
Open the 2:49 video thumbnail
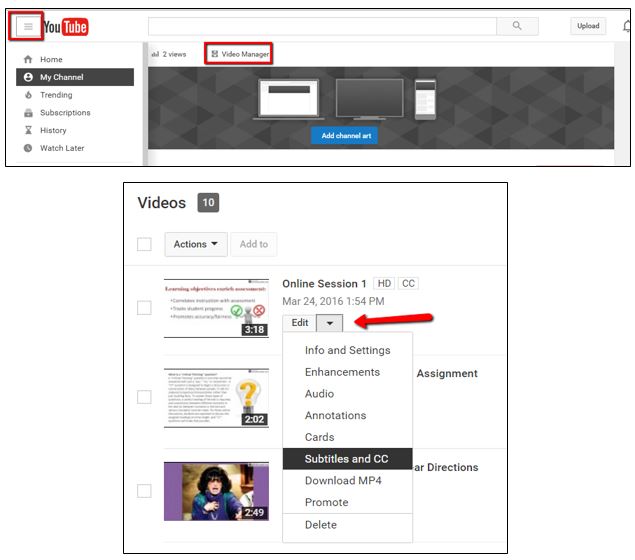(216, 491)
